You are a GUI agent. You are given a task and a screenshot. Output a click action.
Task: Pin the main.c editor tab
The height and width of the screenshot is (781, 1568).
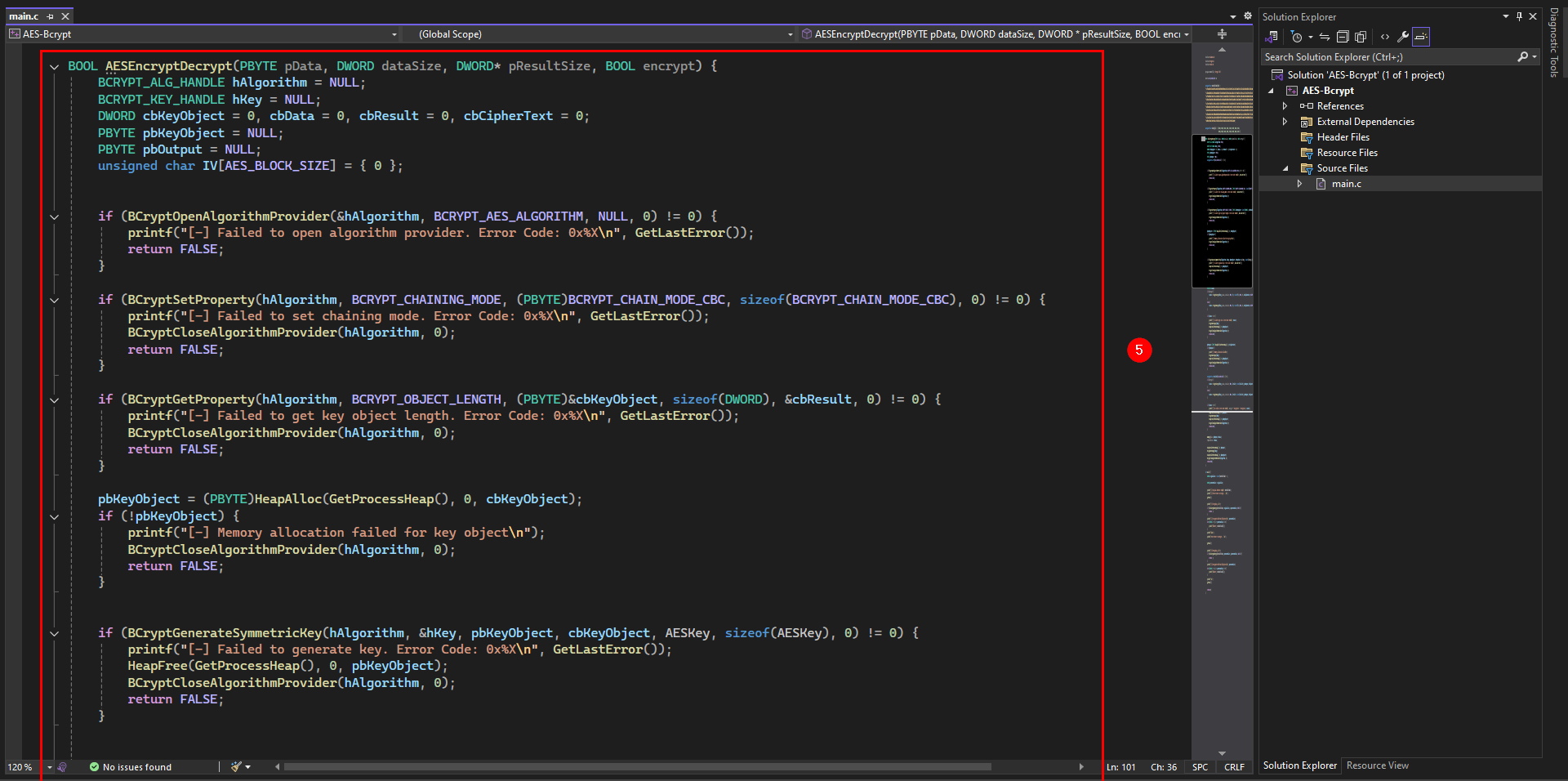51,16
